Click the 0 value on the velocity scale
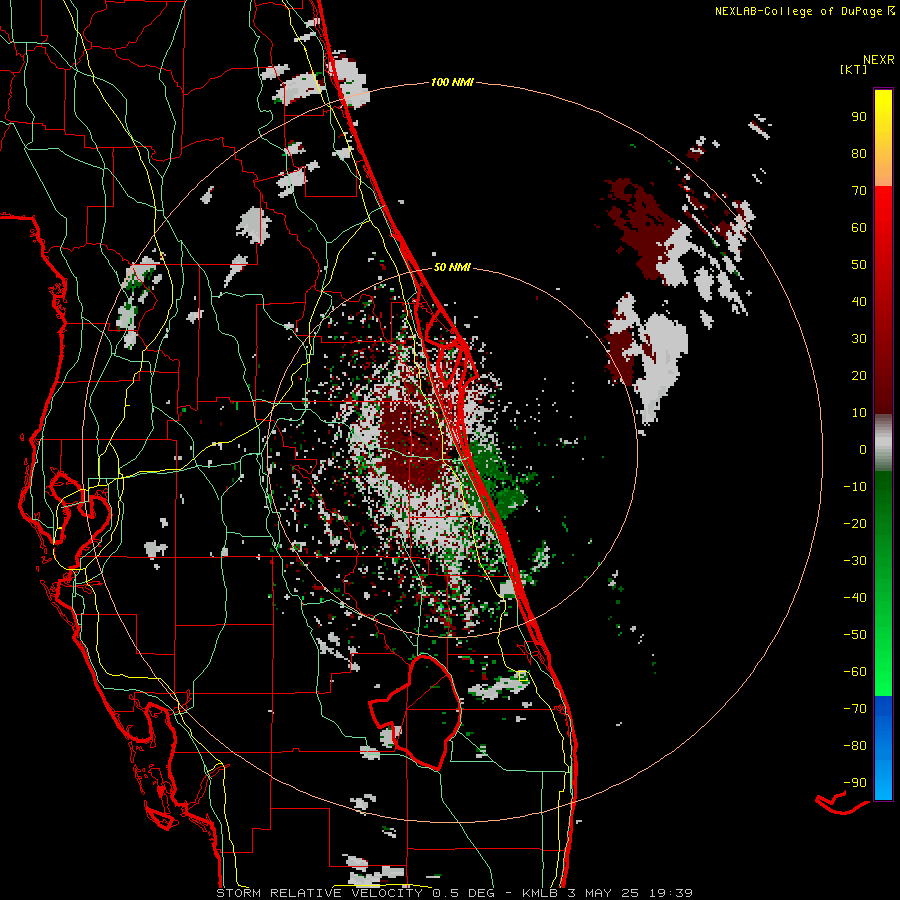 click(x=863, y=449)
